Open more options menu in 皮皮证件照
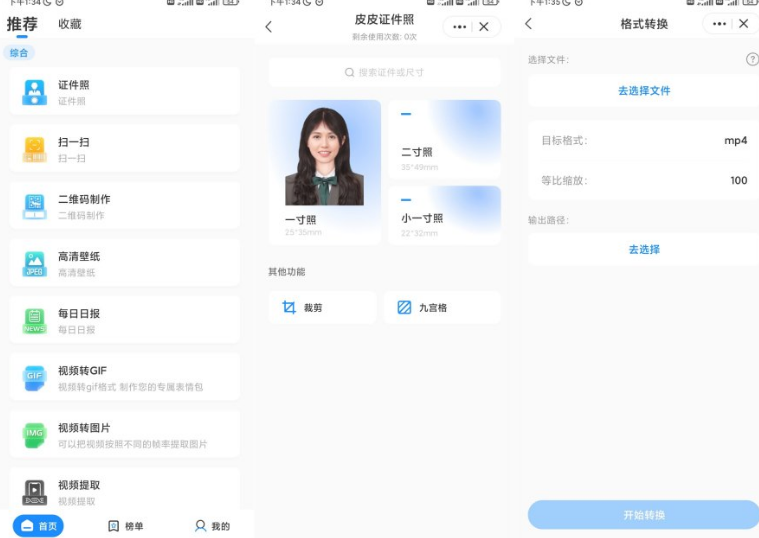Image resolution: width=759 pixels, height=538 pixels. (x=459, y=27)
